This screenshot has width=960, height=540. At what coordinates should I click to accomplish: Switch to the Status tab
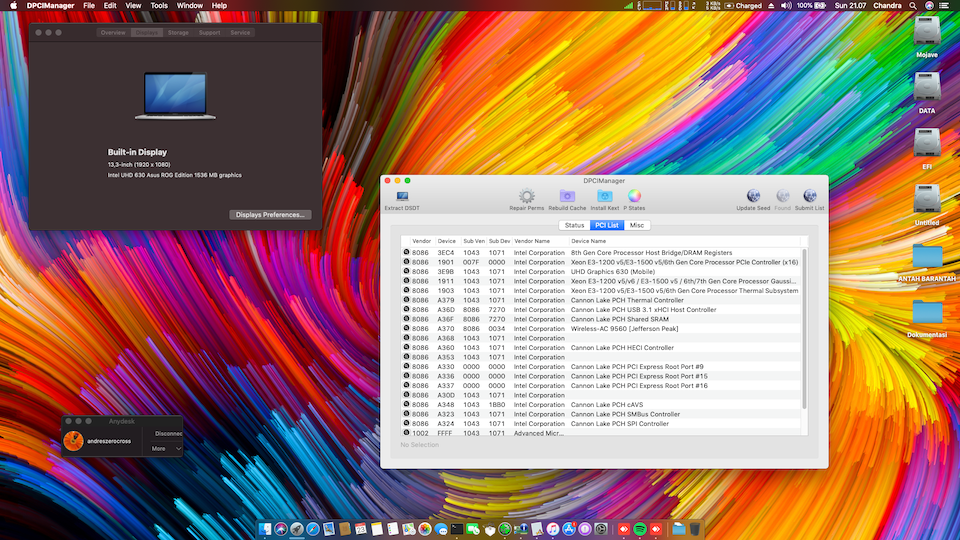575,225
